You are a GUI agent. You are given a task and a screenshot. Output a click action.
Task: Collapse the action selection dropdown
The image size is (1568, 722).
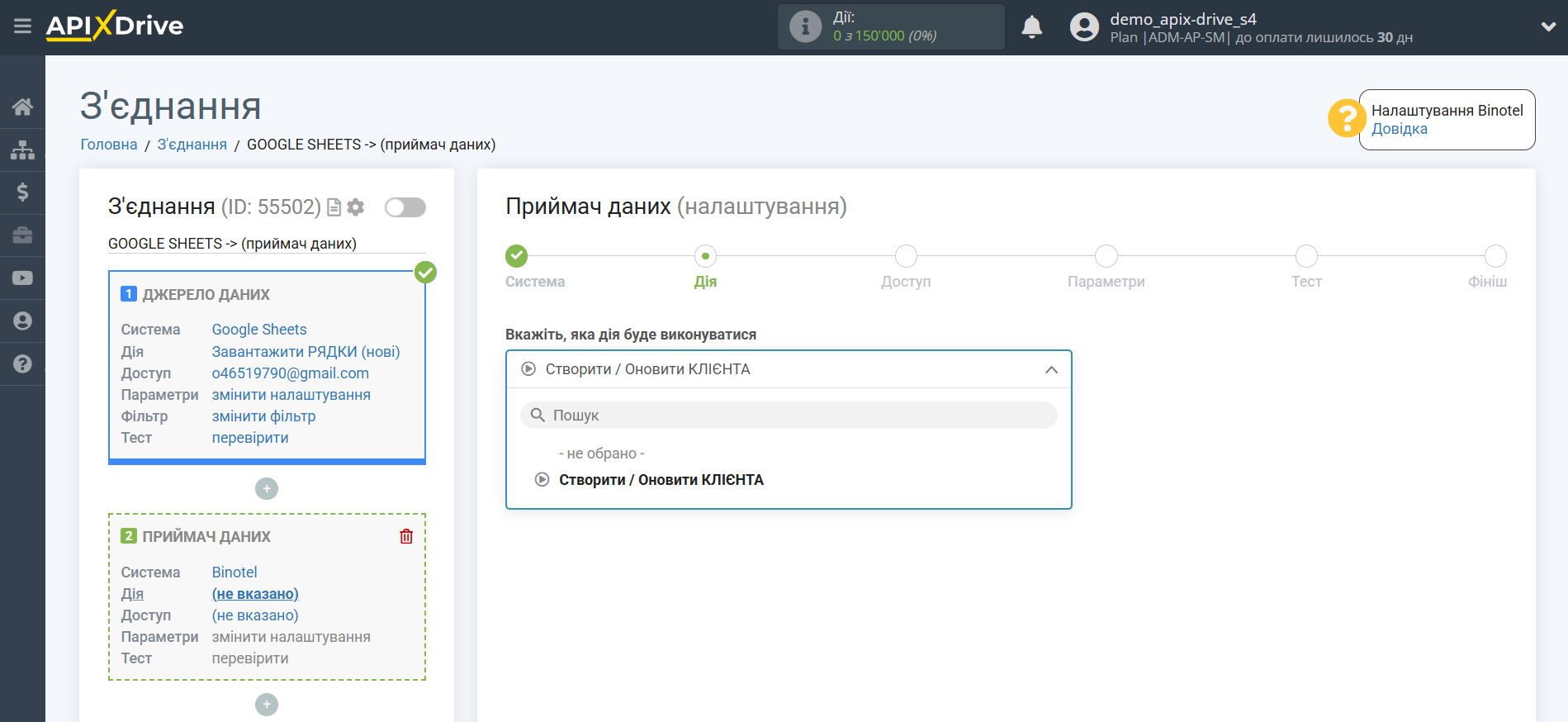click(x=1050, y=369)
